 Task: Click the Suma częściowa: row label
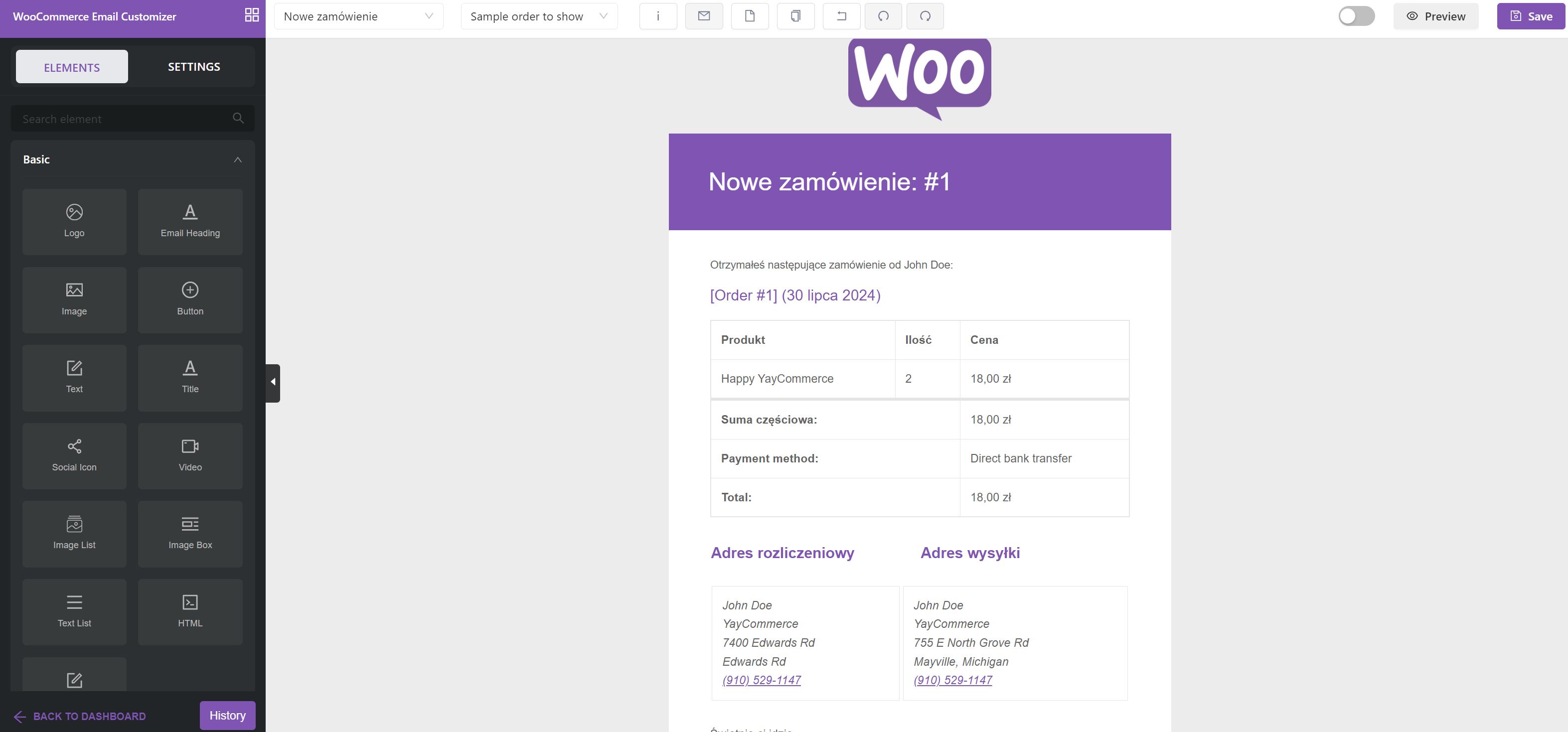click(x=769, y=419)
